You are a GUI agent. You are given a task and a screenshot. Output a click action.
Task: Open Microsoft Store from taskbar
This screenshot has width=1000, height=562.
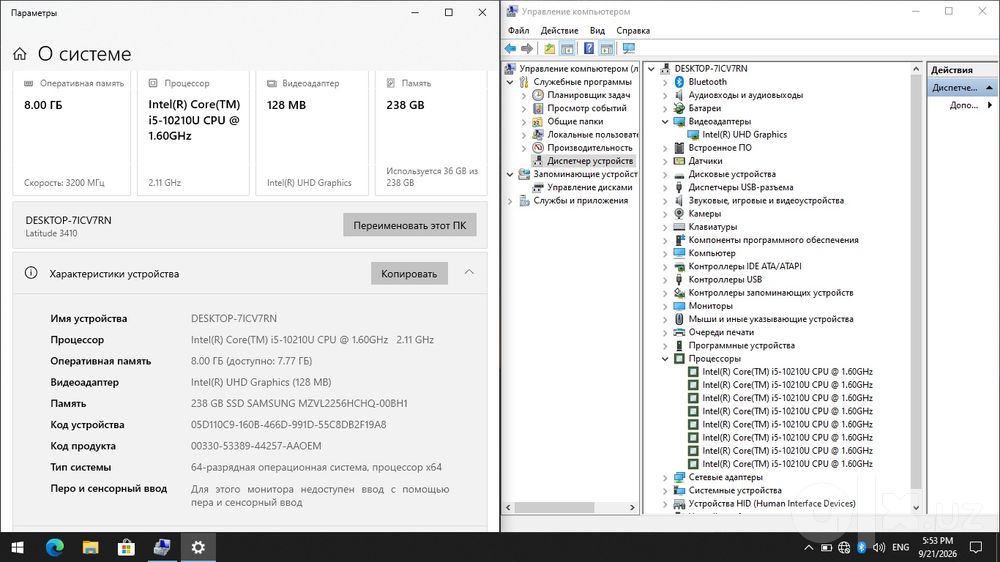(126, 547)
